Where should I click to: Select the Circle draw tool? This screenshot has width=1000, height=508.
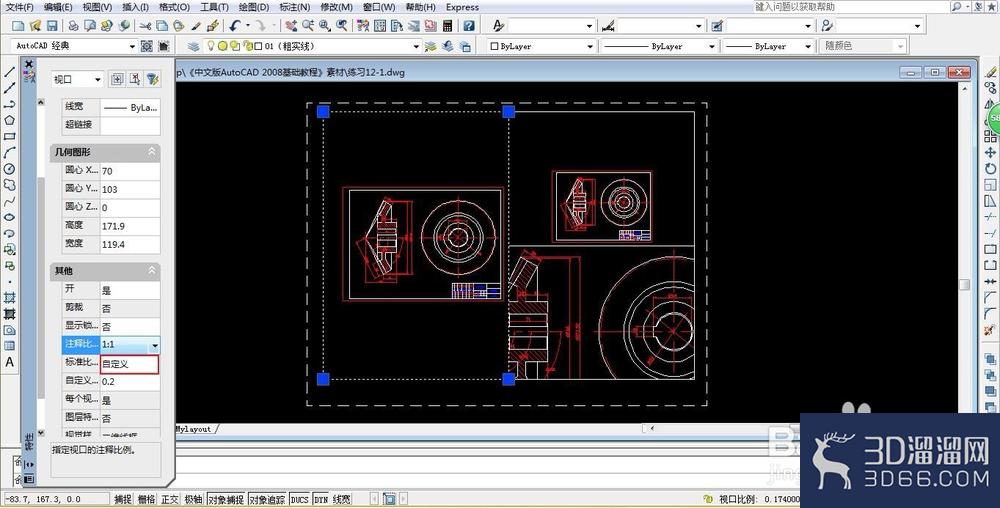pos(10,169)
